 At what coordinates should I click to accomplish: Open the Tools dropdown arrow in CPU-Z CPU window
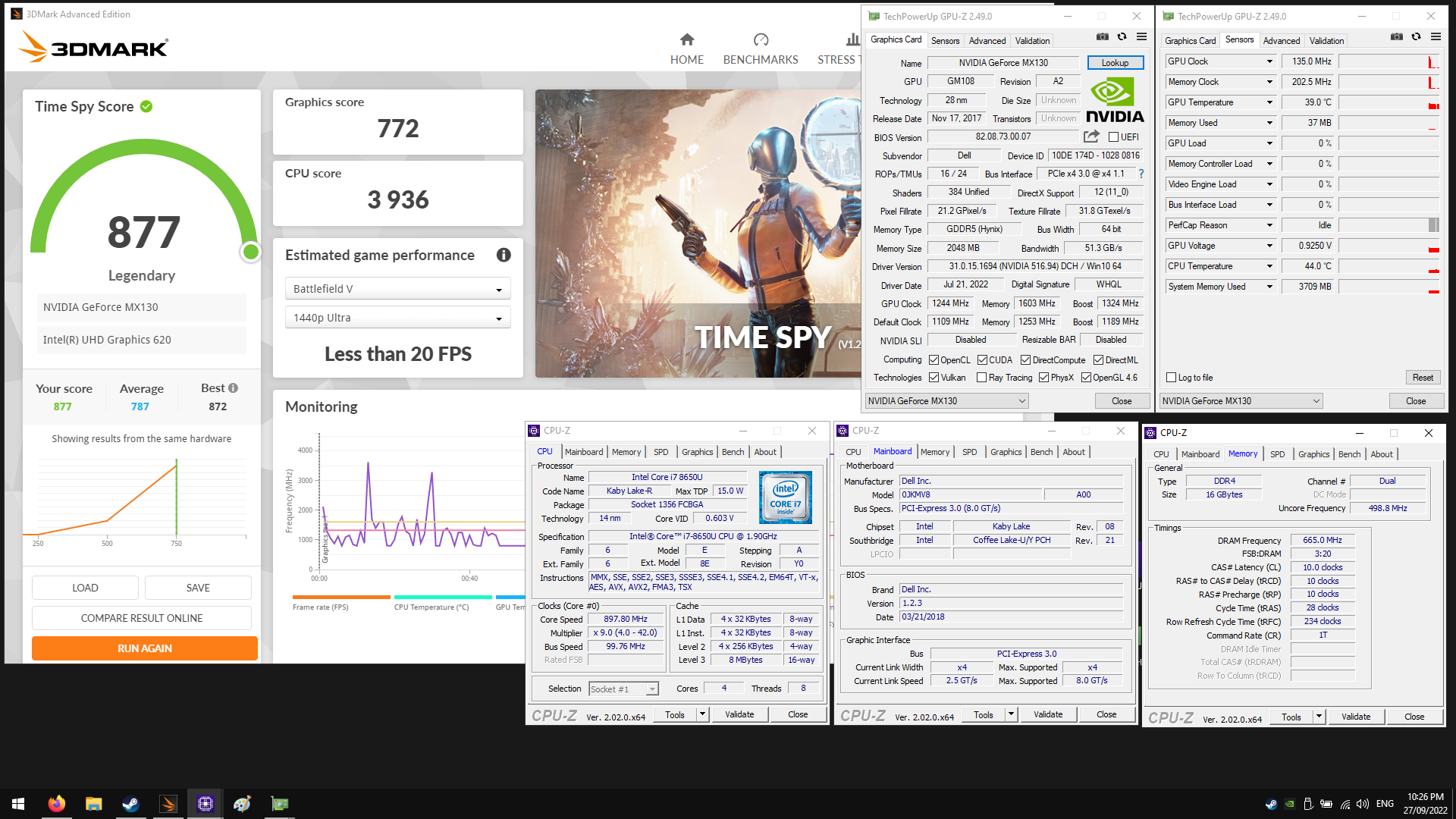click(x=702, y=714)
